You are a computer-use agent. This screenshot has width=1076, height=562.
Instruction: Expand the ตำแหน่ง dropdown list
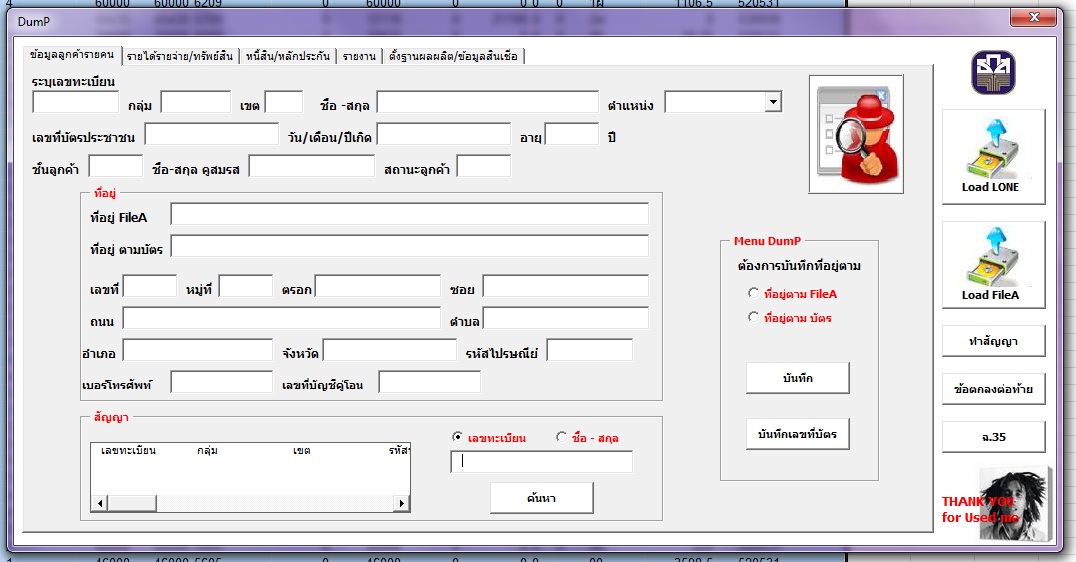point(772,102)
